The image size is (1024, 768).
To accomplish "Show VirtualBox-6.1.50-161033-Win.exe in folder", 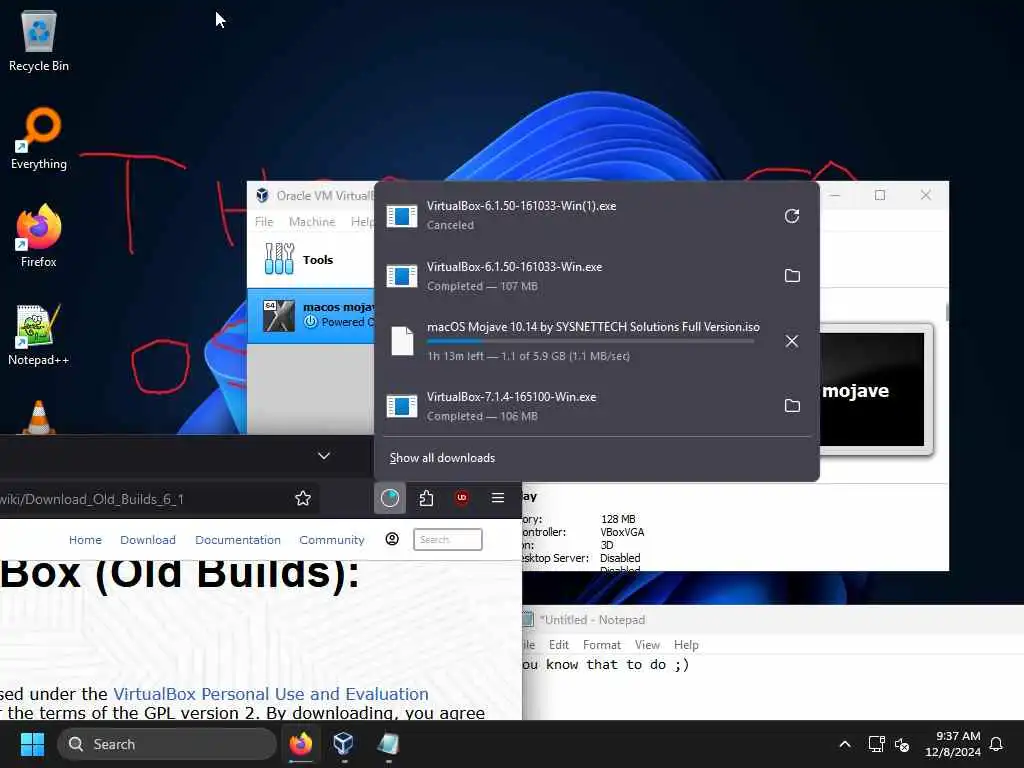I will 792,276.
